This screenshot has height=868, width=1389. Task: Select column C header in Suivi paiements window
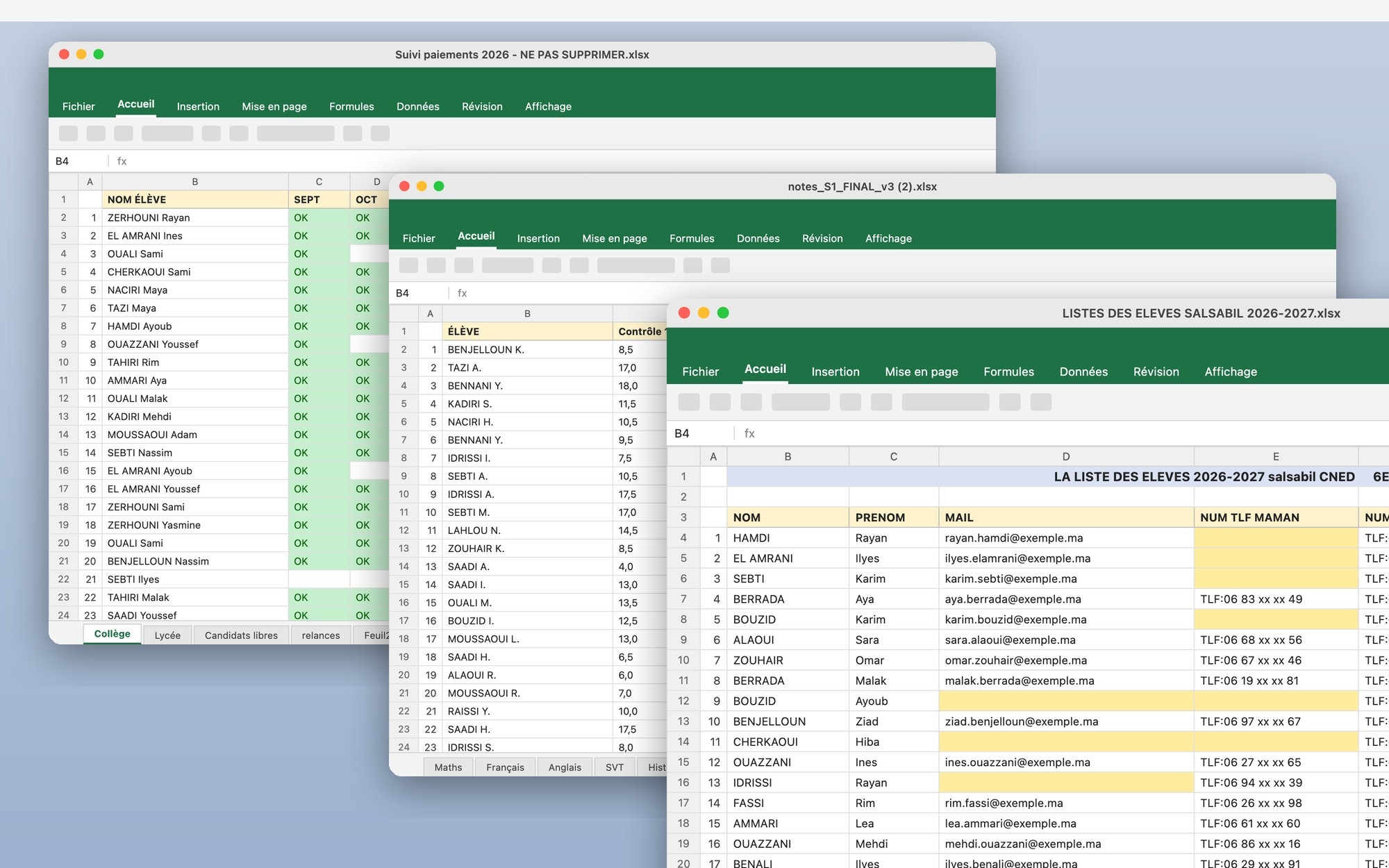click(x=319, y=182)
